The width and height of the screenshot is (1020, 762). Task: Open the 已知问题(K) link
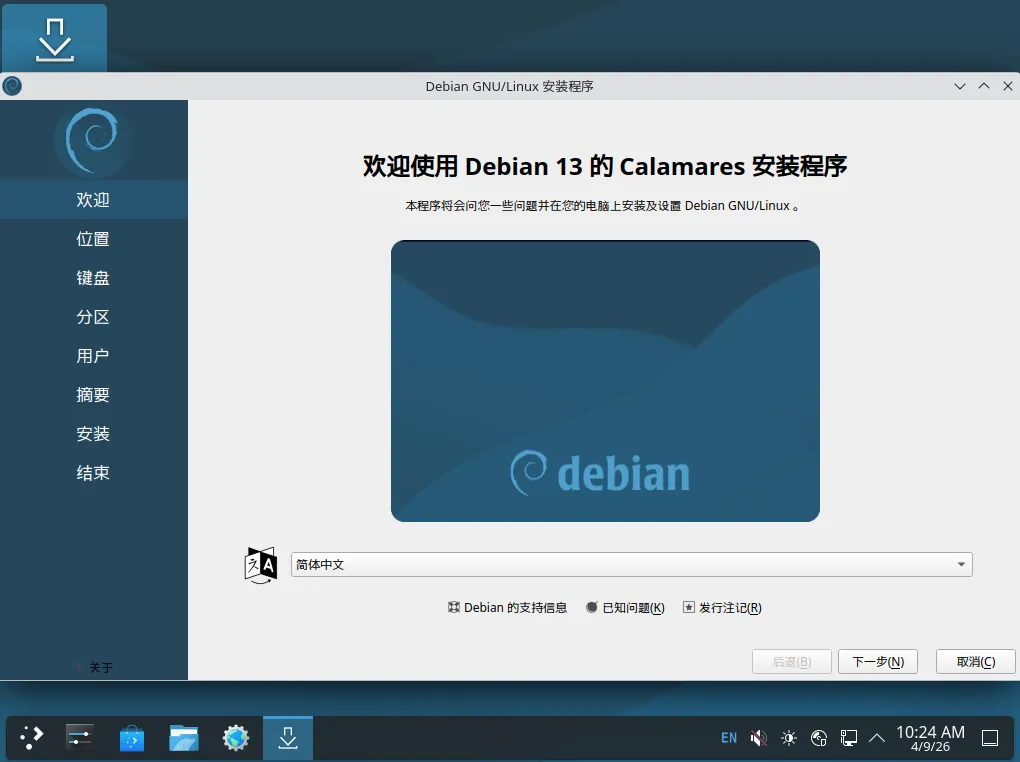pos(625,608)
